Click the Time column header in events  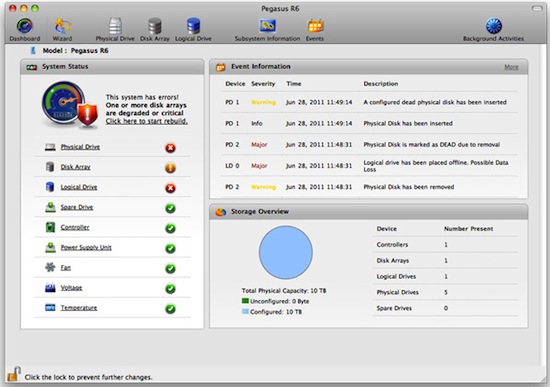294,84
